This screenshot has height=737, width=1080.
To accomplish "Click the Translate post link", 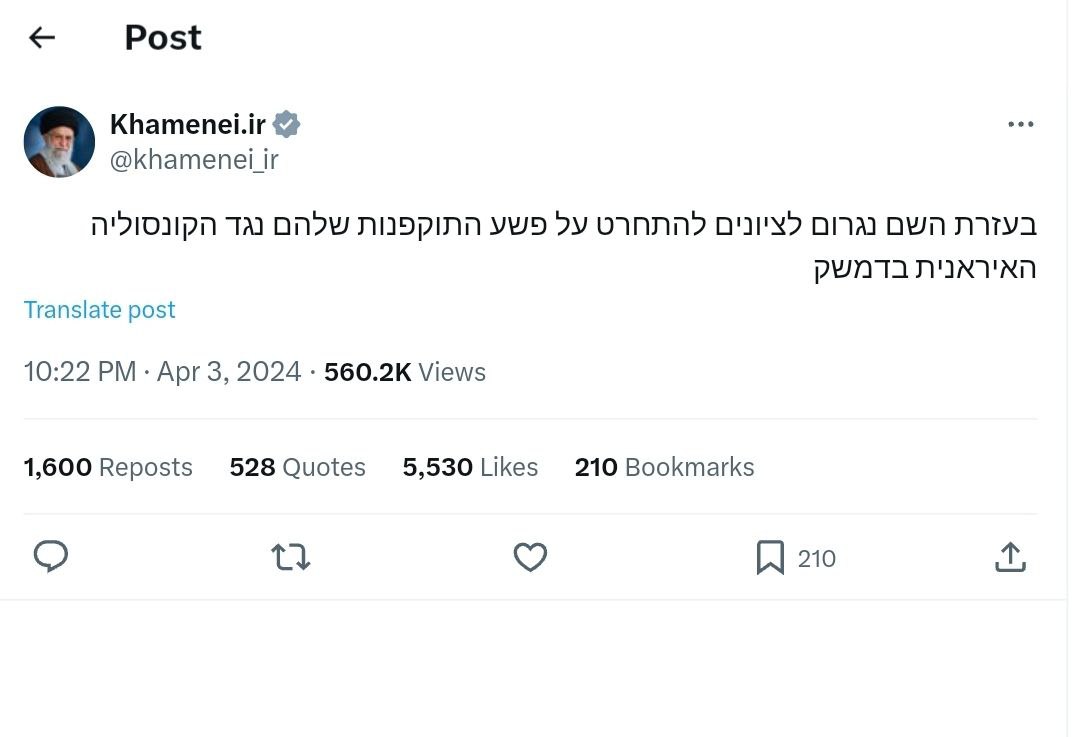I will click(99, 310).
